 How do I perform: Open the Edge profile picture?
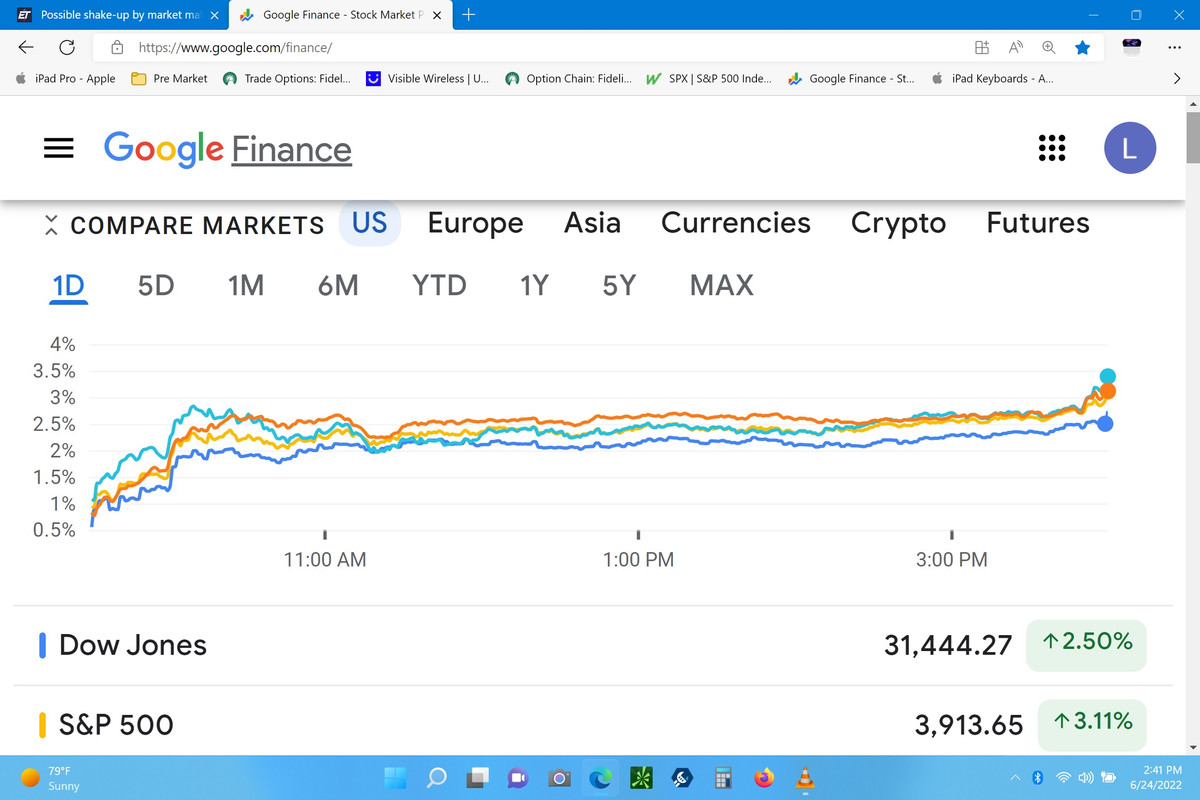[1132, 47]
